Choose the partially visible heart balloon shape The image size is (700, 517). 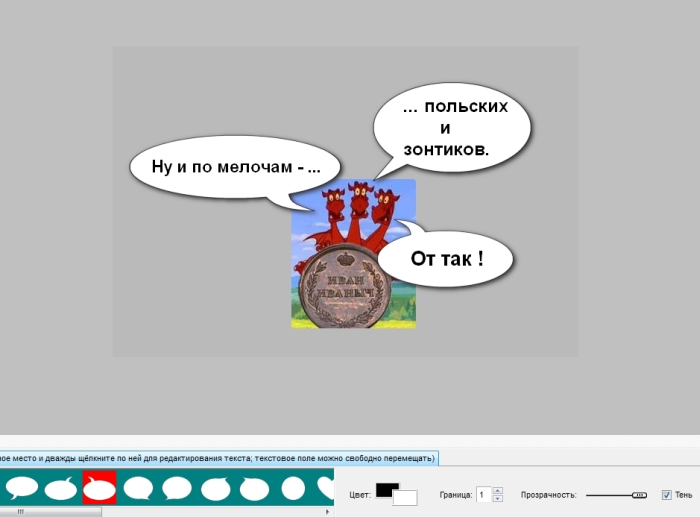(x=326, y=488)
